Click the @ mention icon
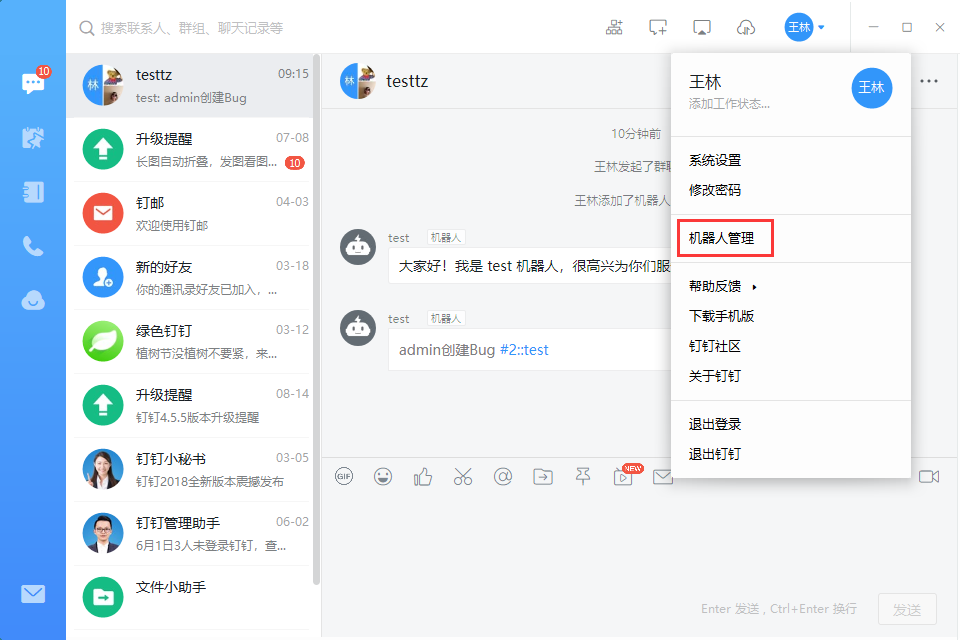Viewport: 960px width, 640px height. (503, 476)
